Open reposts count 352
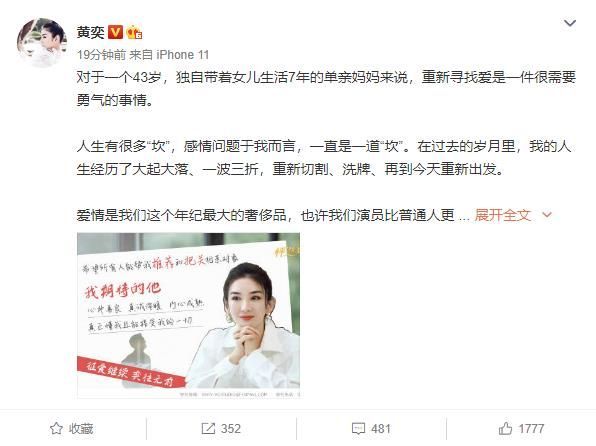The height and width of the screenshot is (446, 596). [x=231, y=429]
